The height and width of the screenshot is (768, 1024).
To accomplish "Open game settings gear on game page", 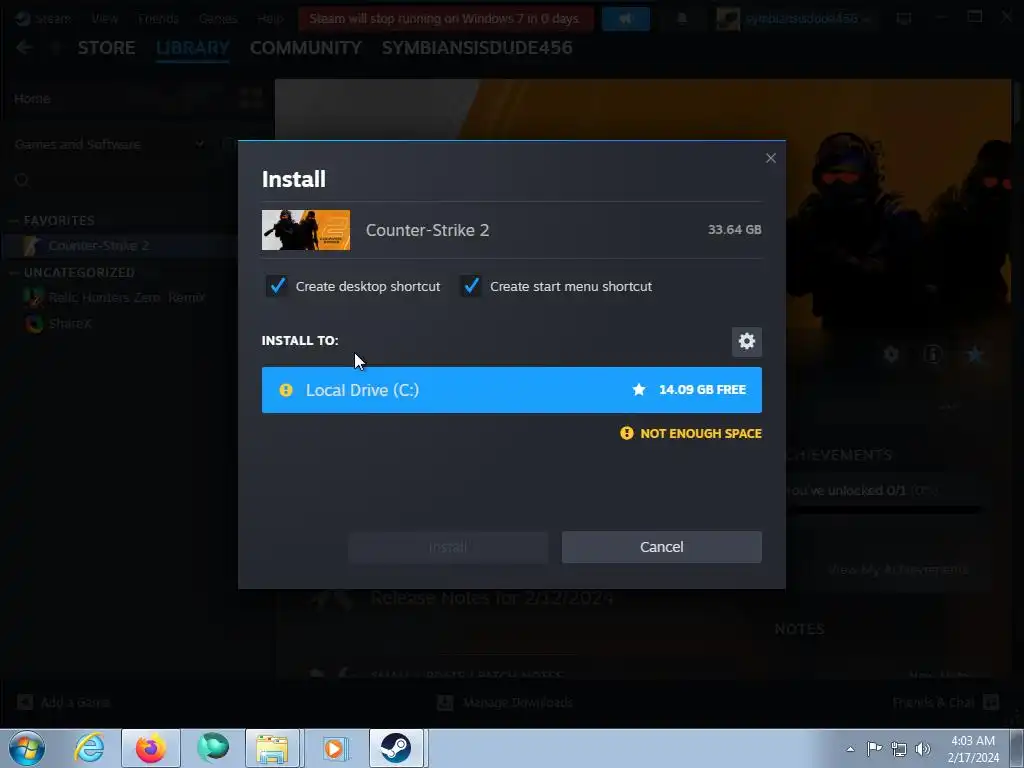I will (891, 355).
